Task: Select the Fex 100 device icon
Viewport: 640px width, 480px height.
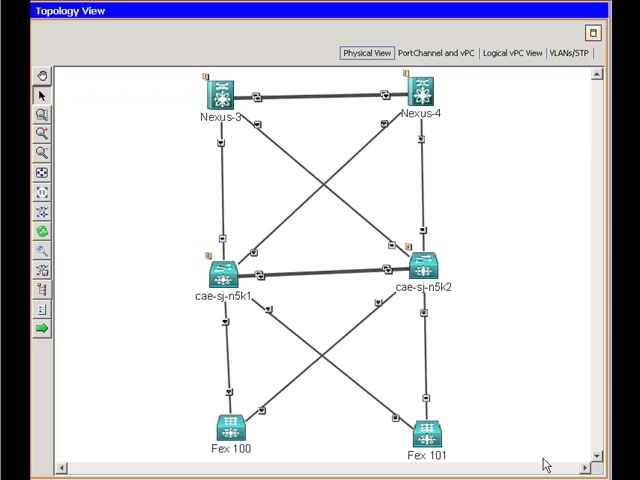Action: click(x=231, y=428)
